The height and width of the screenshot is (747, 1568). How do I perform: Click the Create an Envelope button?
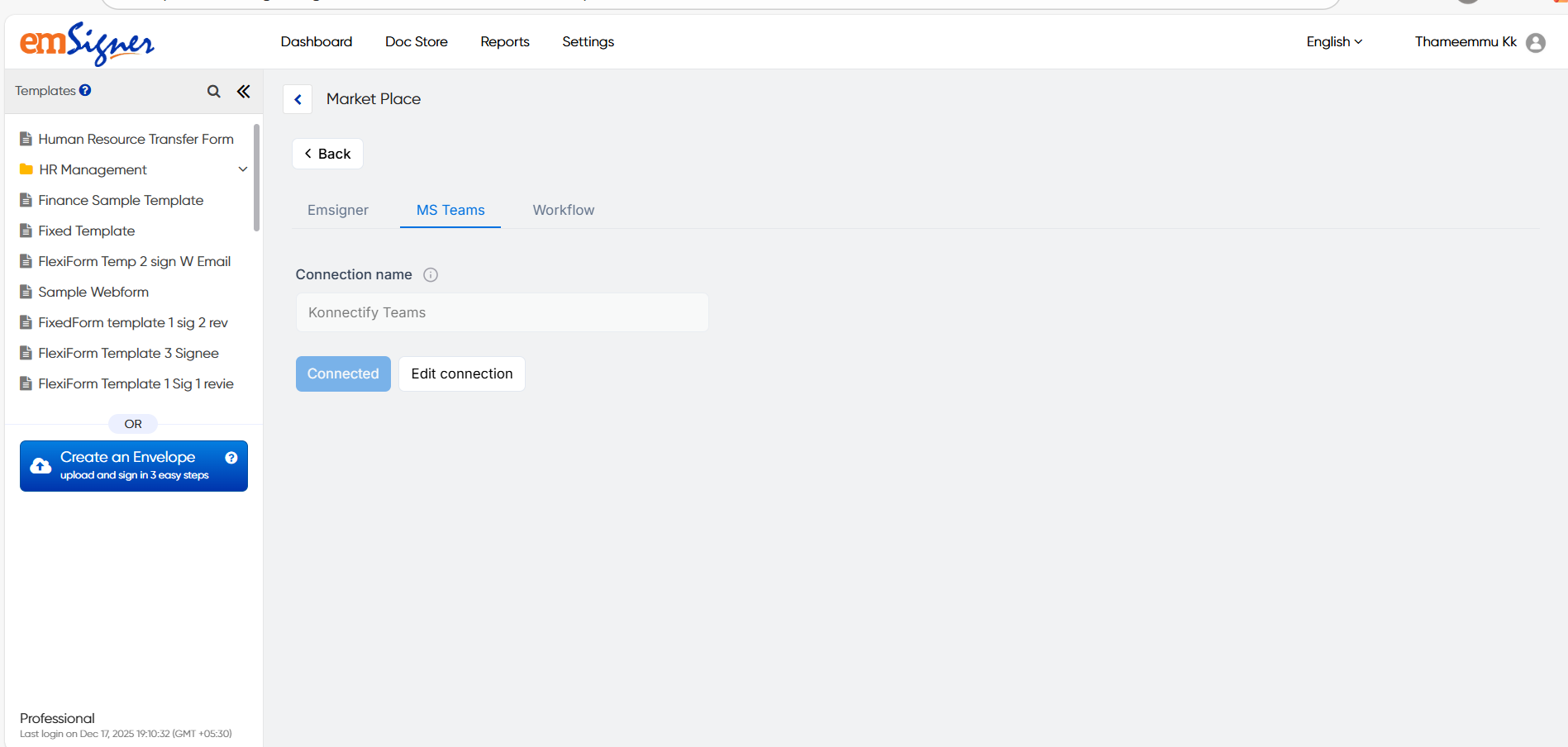(x=128, y=466)
